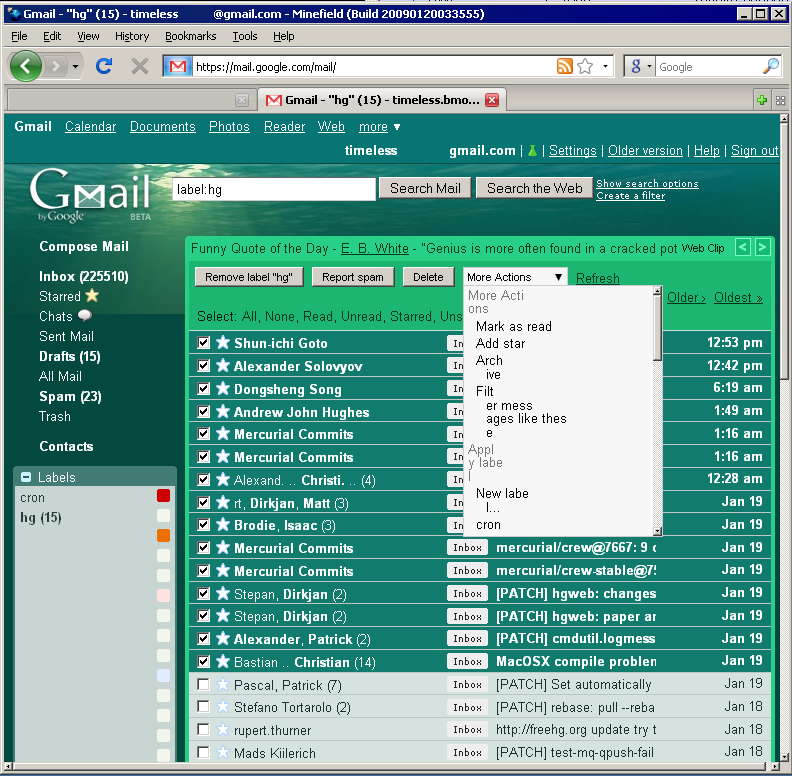
Task: Uncheck the Shun-ichi Goto message checkbox
Action: (x=204, y=343)
